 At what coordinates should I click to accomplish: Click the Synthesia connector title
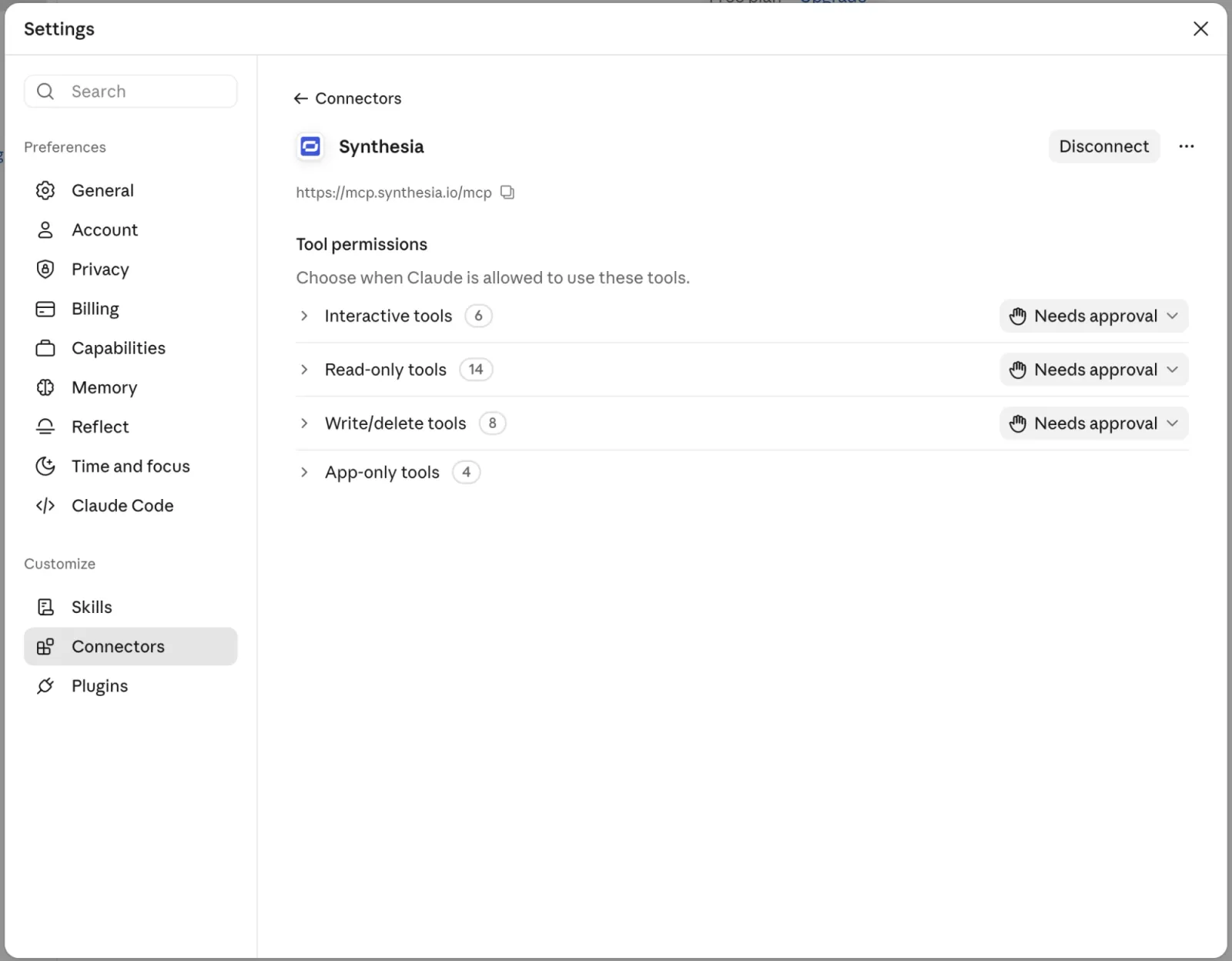tap(381, 146)
